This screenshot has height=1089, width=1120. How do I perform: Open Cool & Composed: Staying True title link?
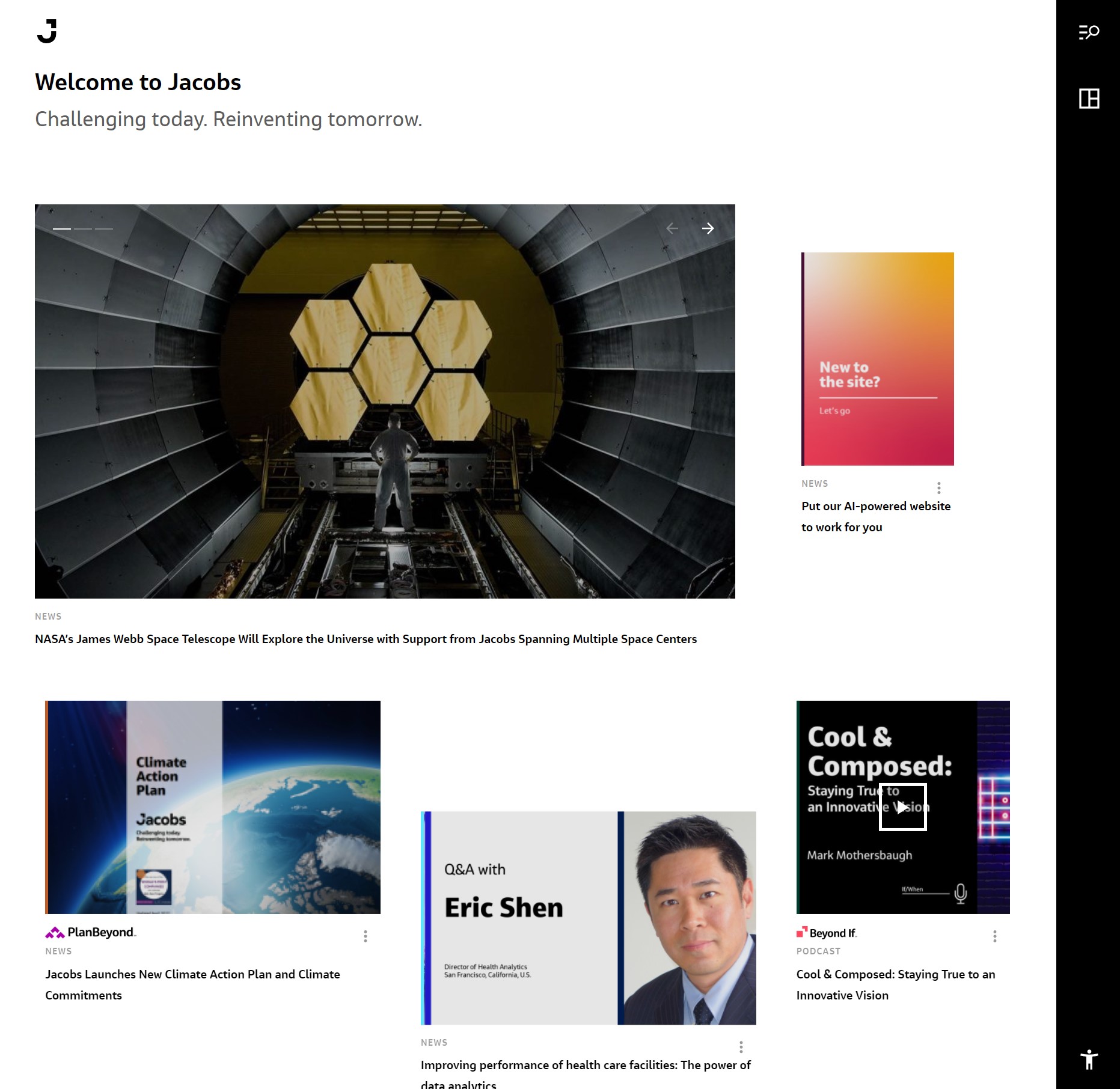coord(896,984)
